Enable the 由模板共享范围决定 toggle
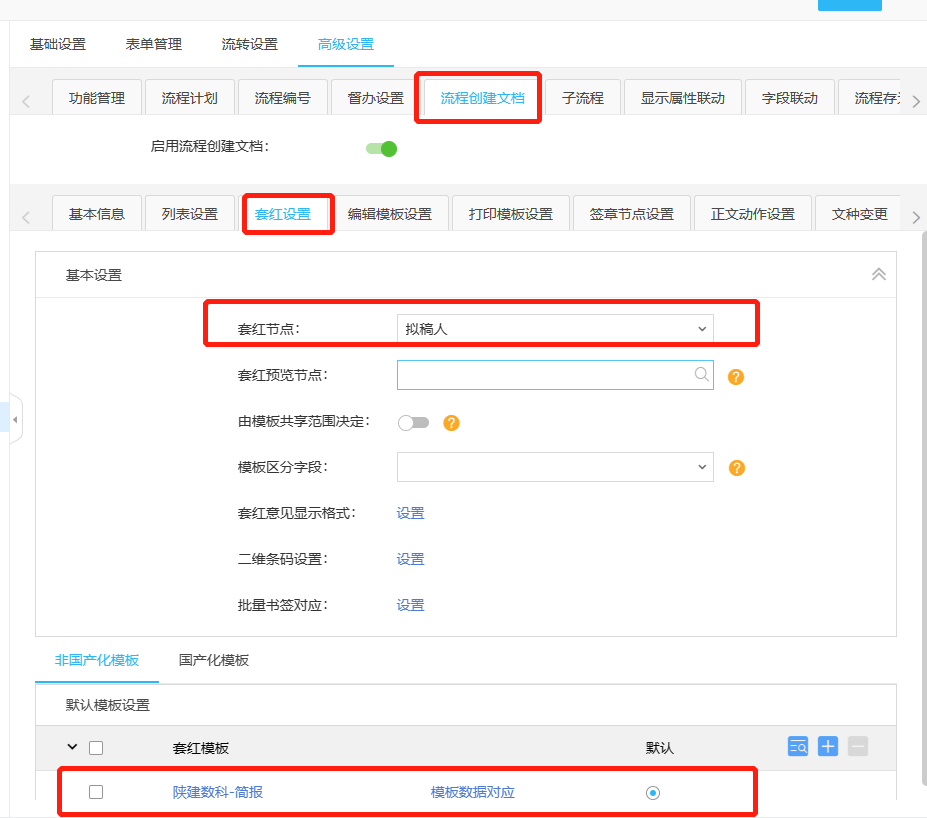The height and width of the screenshot is (818, 927). [x=413, y=423]
